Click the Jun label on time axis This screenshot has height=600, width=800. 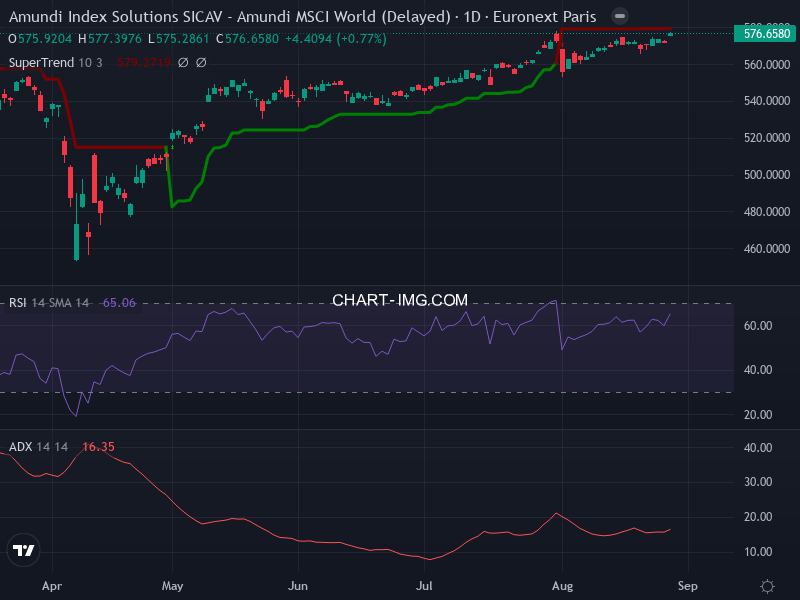click(x=298, y=586)
